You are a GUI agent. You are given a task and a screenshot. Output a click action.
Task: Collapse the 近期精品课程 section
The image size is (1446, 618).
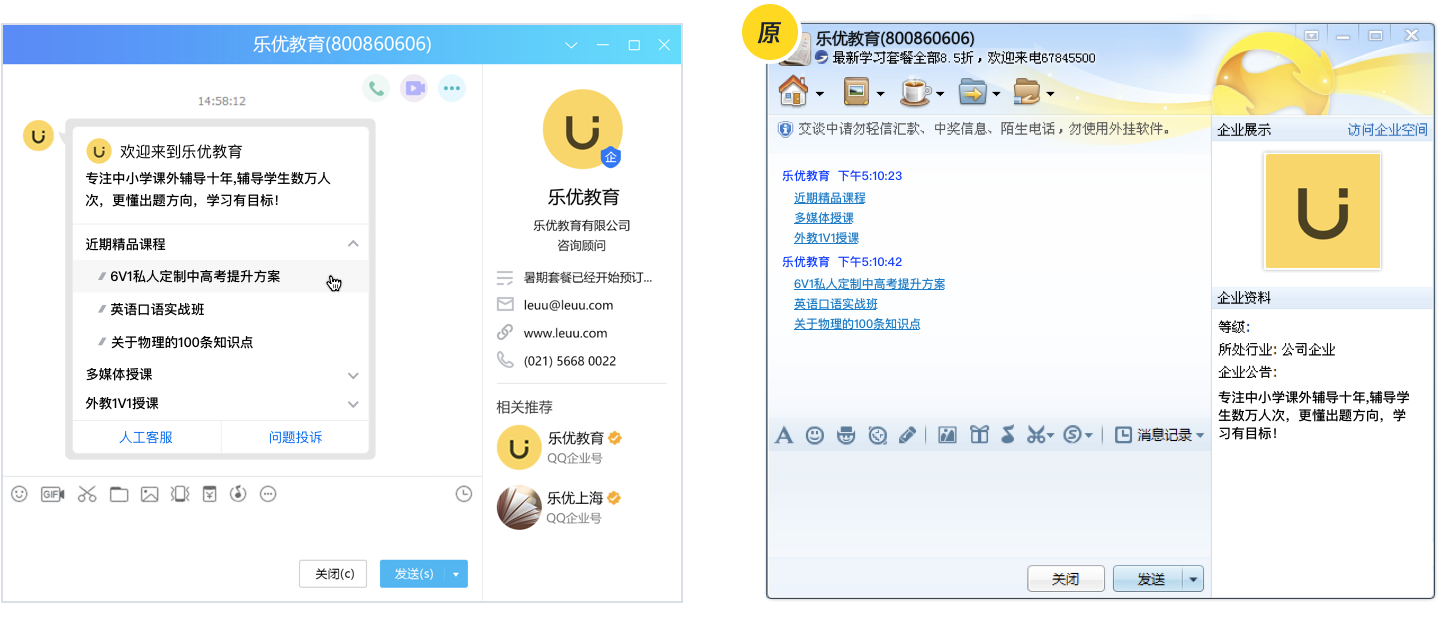click(x=353, y=243)
